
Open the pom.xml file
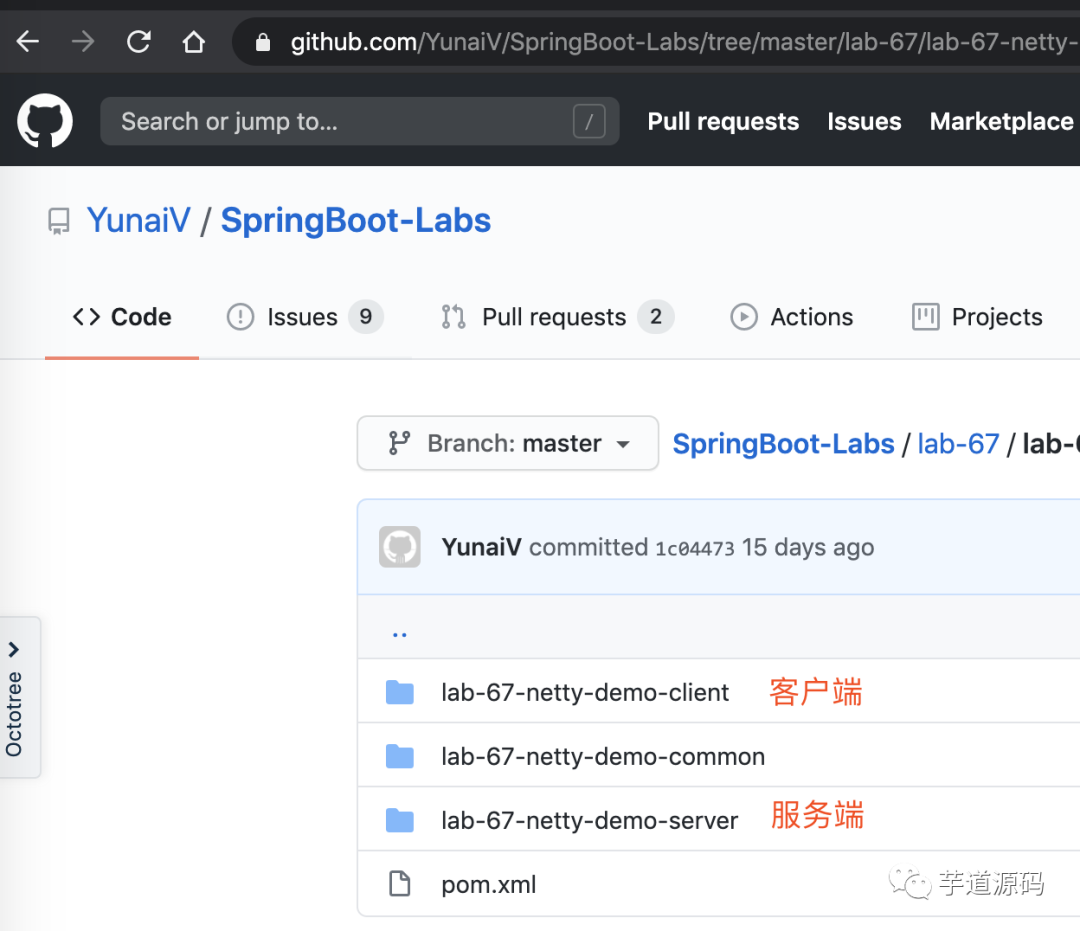click(x=488, y=884)
